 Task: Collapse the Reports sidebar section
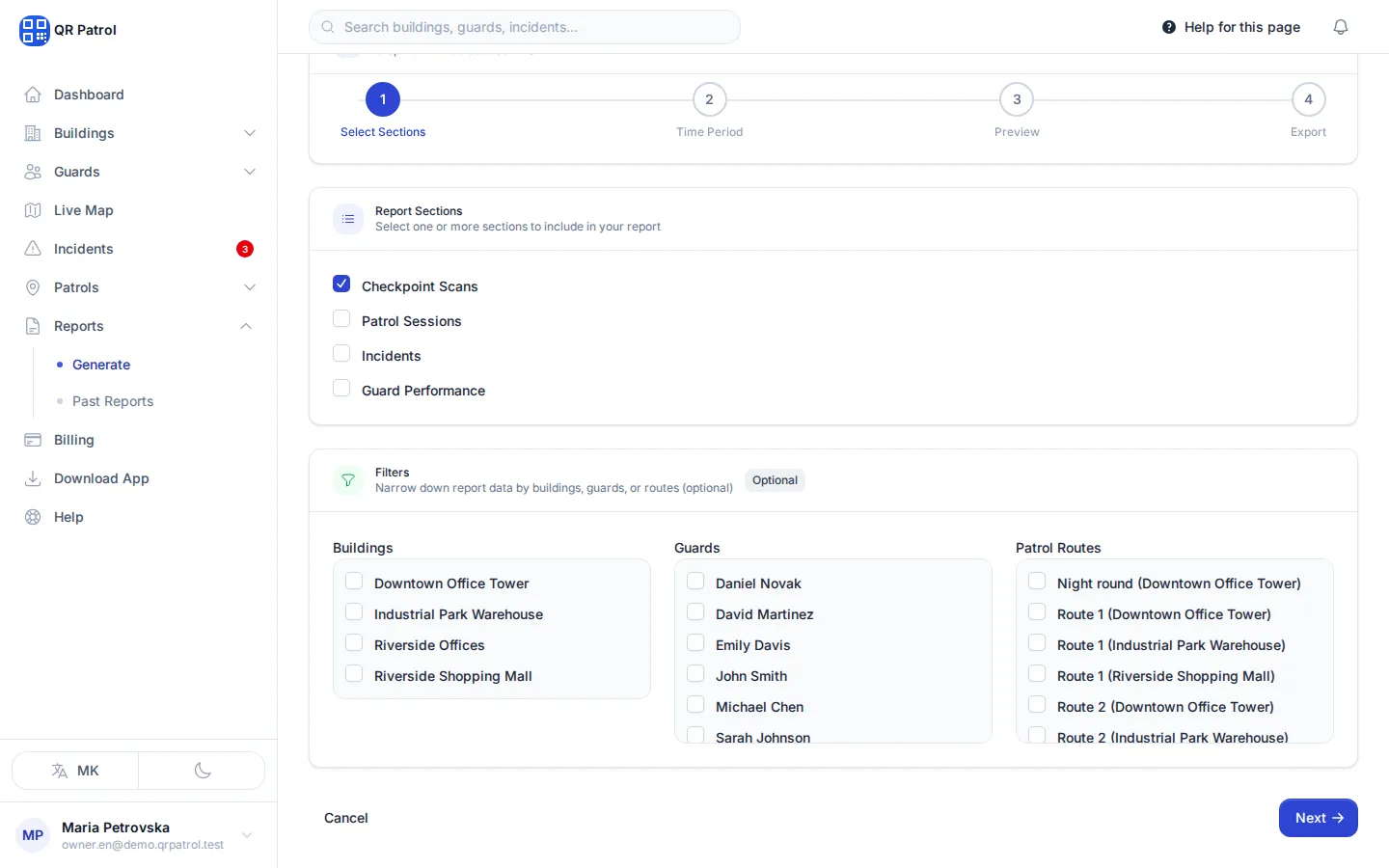point(246,326)
